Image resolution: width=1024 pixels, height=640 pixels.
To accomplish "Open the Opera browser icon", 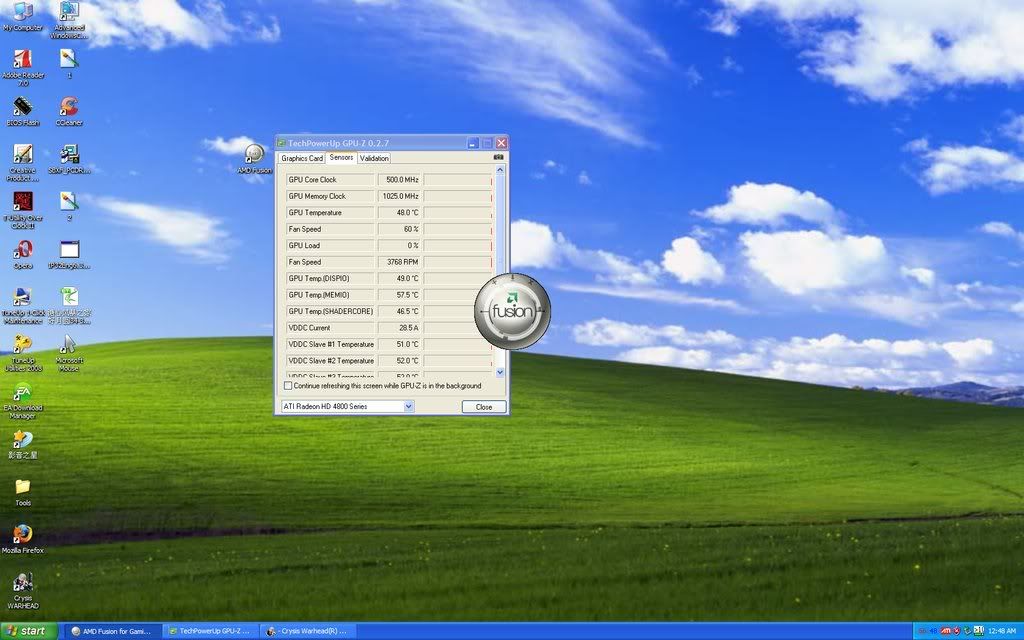I will coord(22,253).
